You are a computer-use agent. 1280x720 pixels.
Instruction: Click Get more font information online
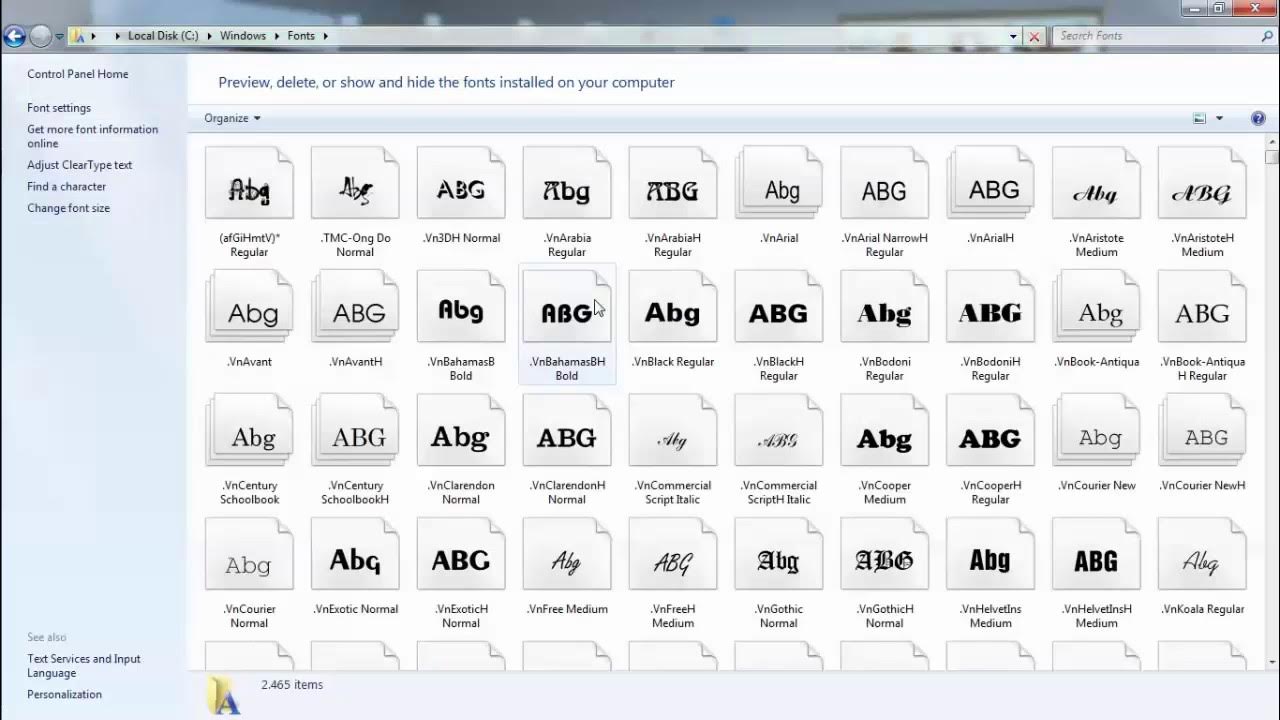[92, 136]
